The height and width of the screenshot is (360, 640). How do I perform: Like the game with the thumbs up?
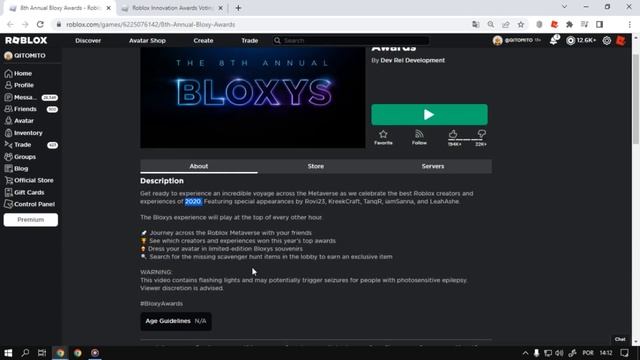pyautogui.click(x=453, y=134)
